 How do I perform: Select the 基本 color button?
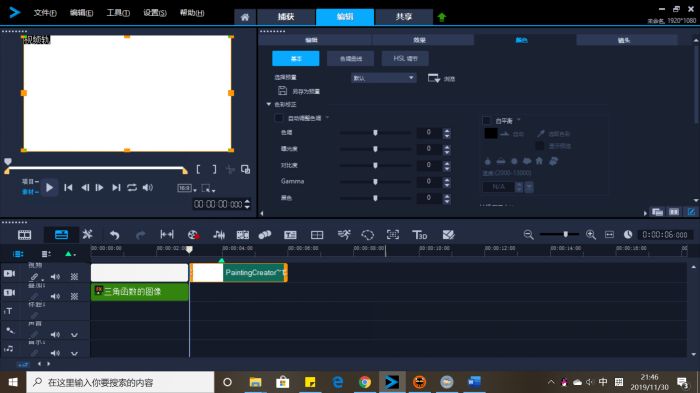[x=296, y=58]
